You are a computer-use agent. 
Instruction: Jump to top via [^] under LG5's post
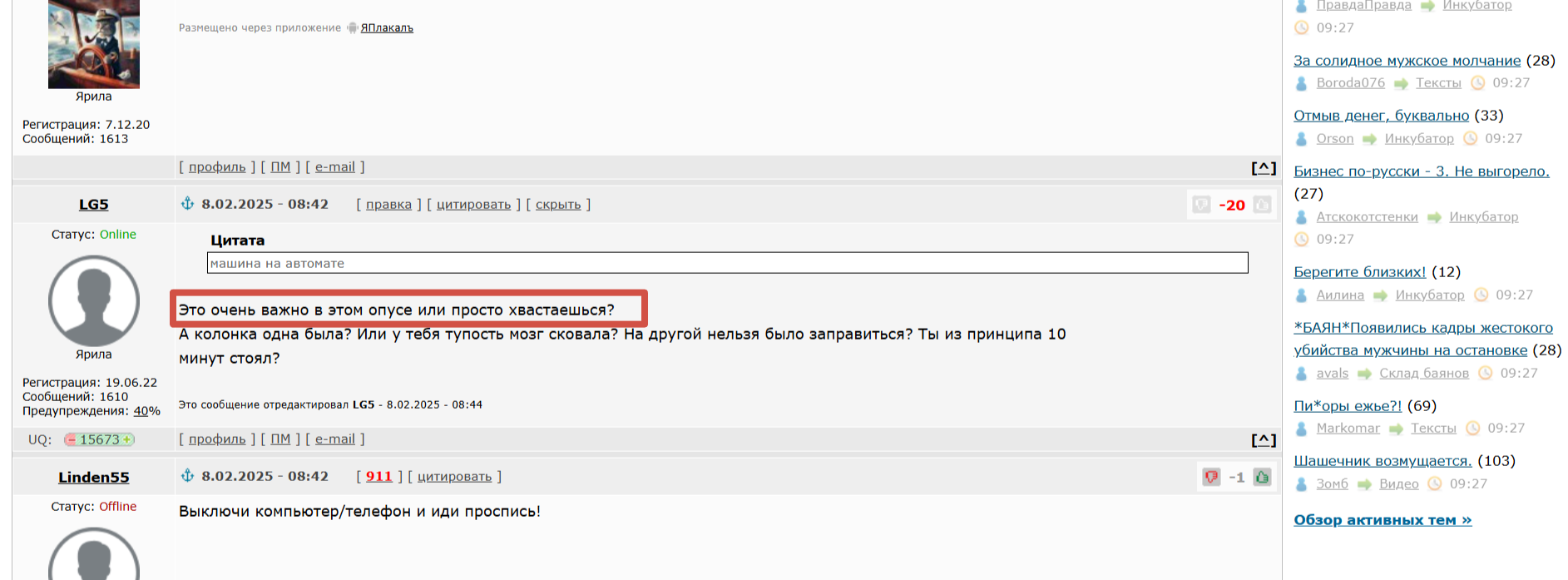click(1264, 439)
